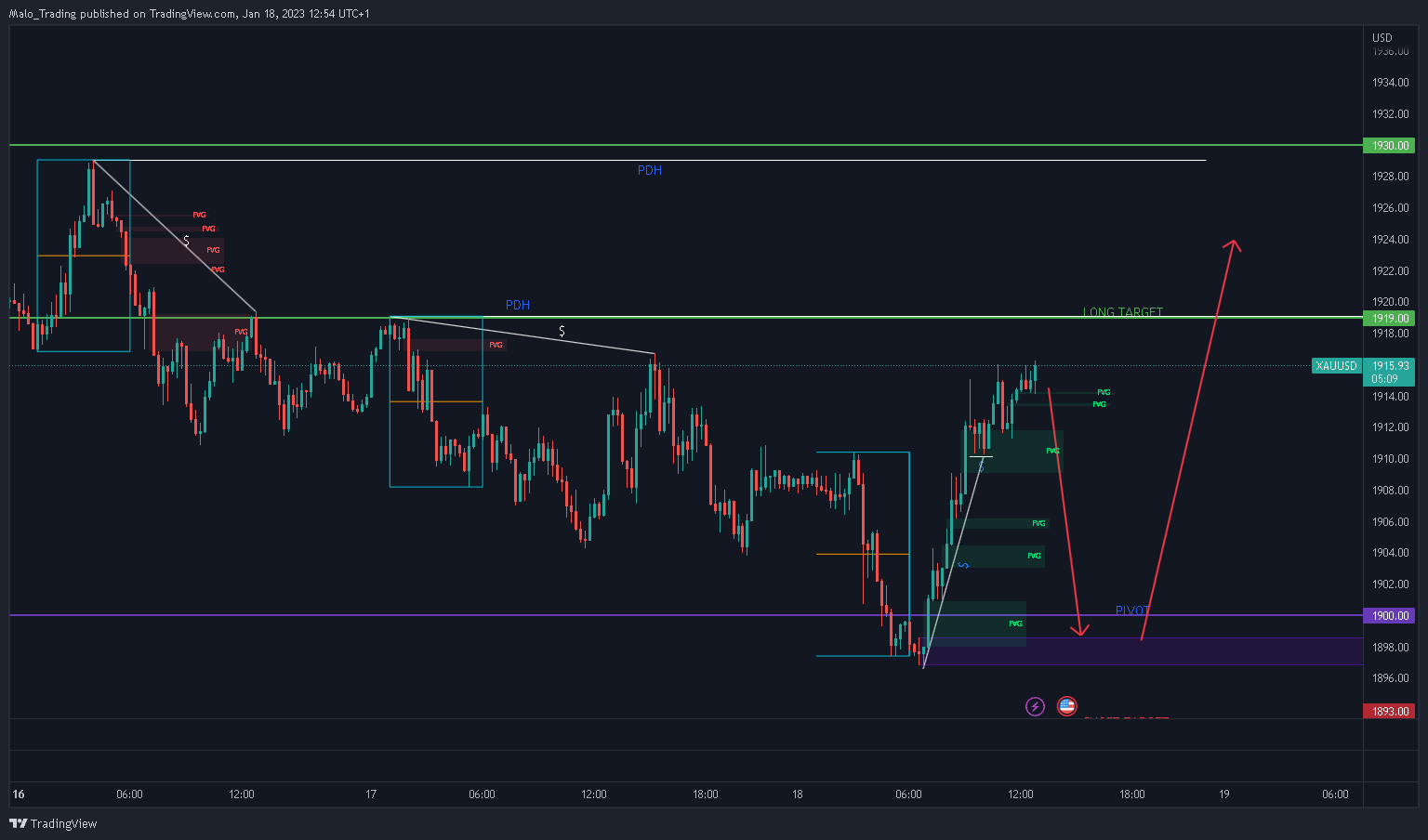1428x840 pixels.
Task: Click the red 1893.00 price label
Action: (1389, 712)
